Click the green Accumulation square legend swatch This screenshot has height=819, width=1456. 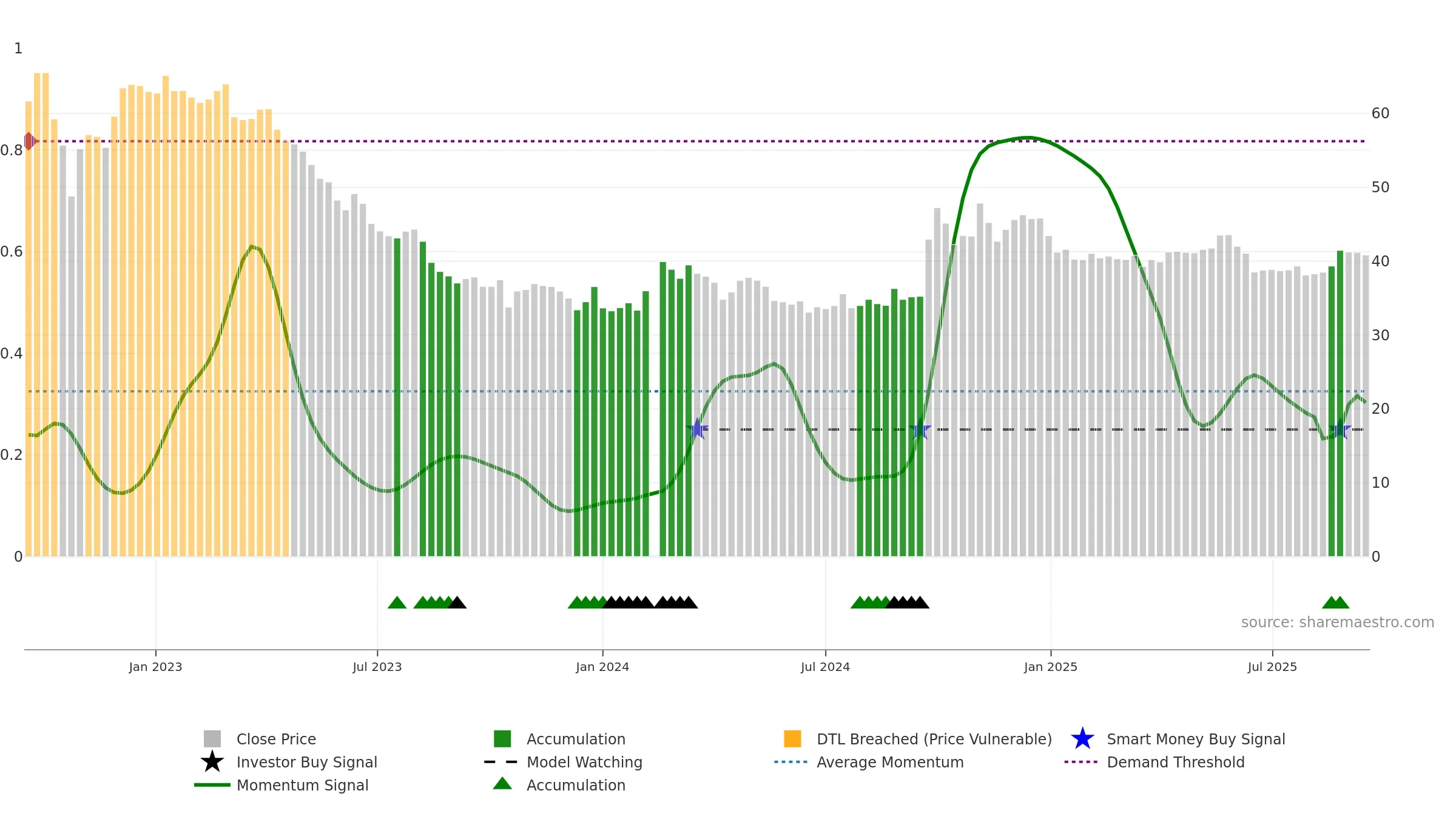[x=502, y=739]
